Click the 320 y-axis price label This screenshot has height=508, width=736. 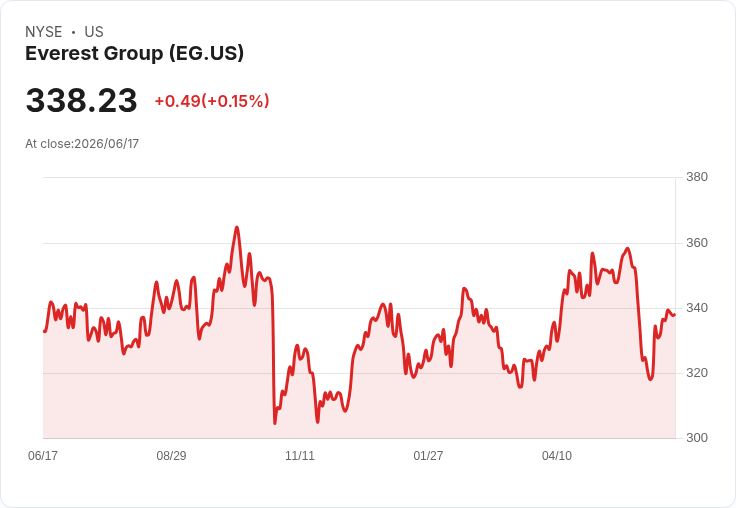tap(697, 373)
